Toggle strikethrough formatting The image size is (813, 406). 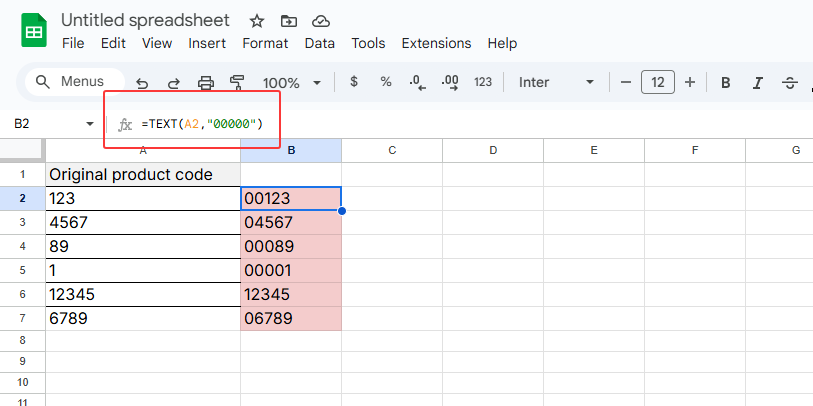coord(790,83)
